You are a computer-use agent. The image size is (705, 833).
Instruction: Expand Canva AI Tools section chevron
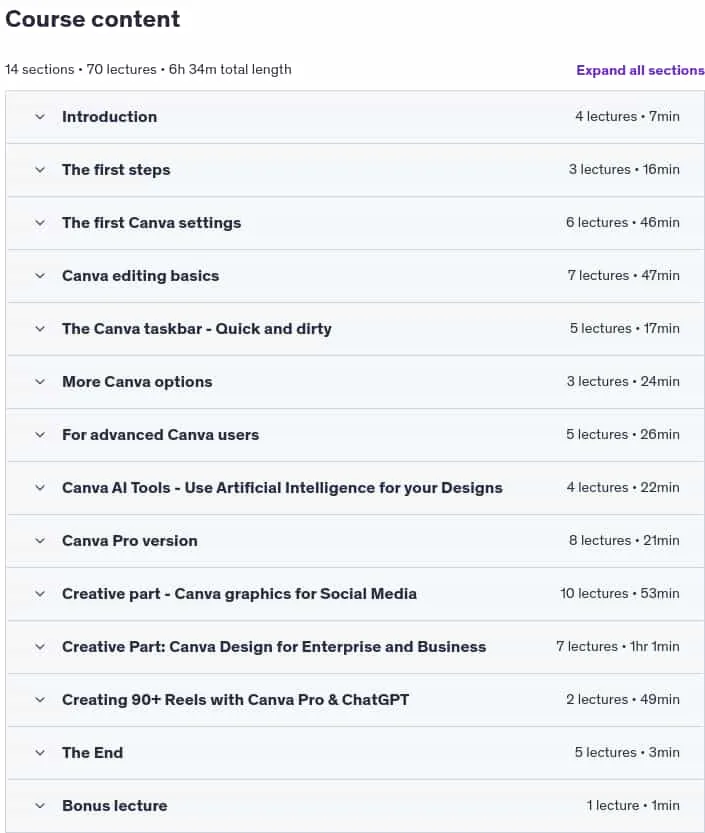click(x=40, y=488)
